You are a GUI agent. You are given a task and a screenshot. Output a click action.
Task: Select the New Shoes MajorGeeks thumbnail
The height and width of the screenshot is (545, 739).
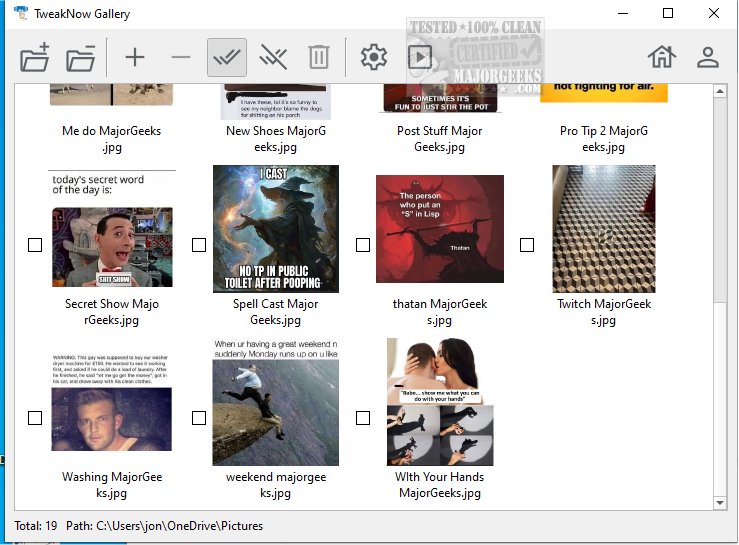tap(276, 101)
